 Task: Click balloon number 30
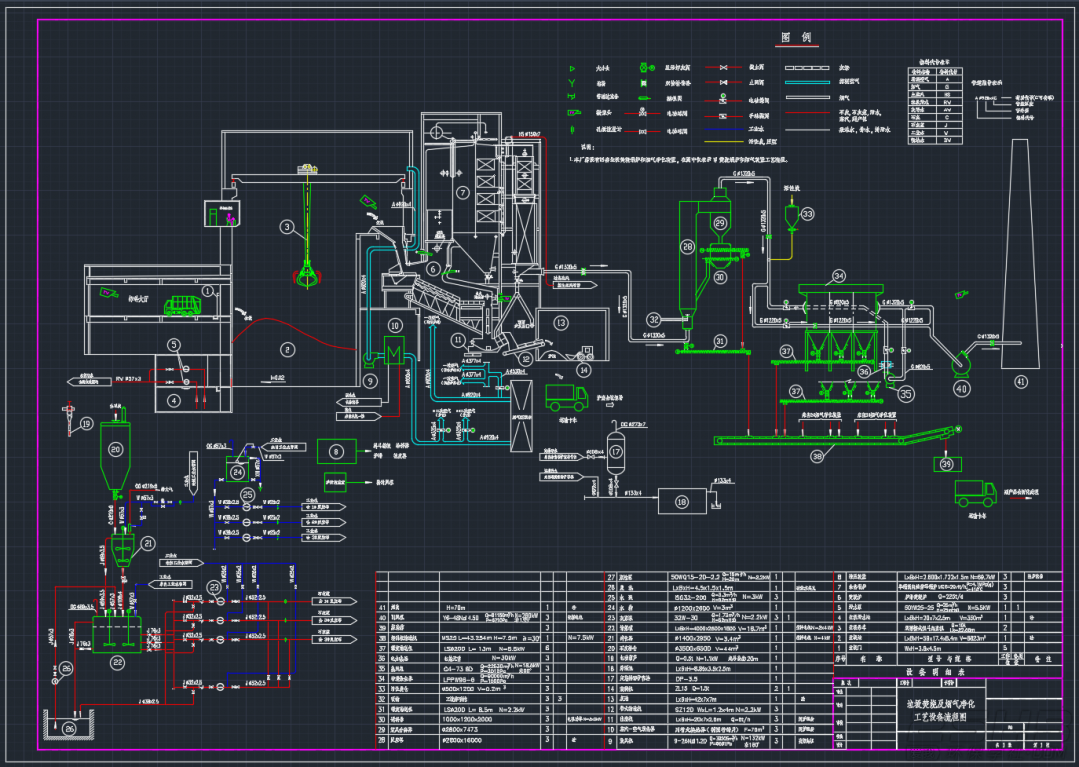[x=720, y=277]
